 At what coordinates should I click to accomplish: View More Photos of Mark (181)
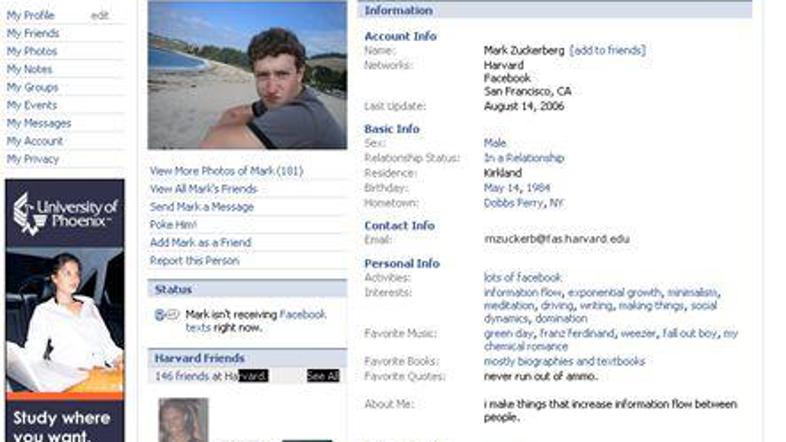click(226, 171)
